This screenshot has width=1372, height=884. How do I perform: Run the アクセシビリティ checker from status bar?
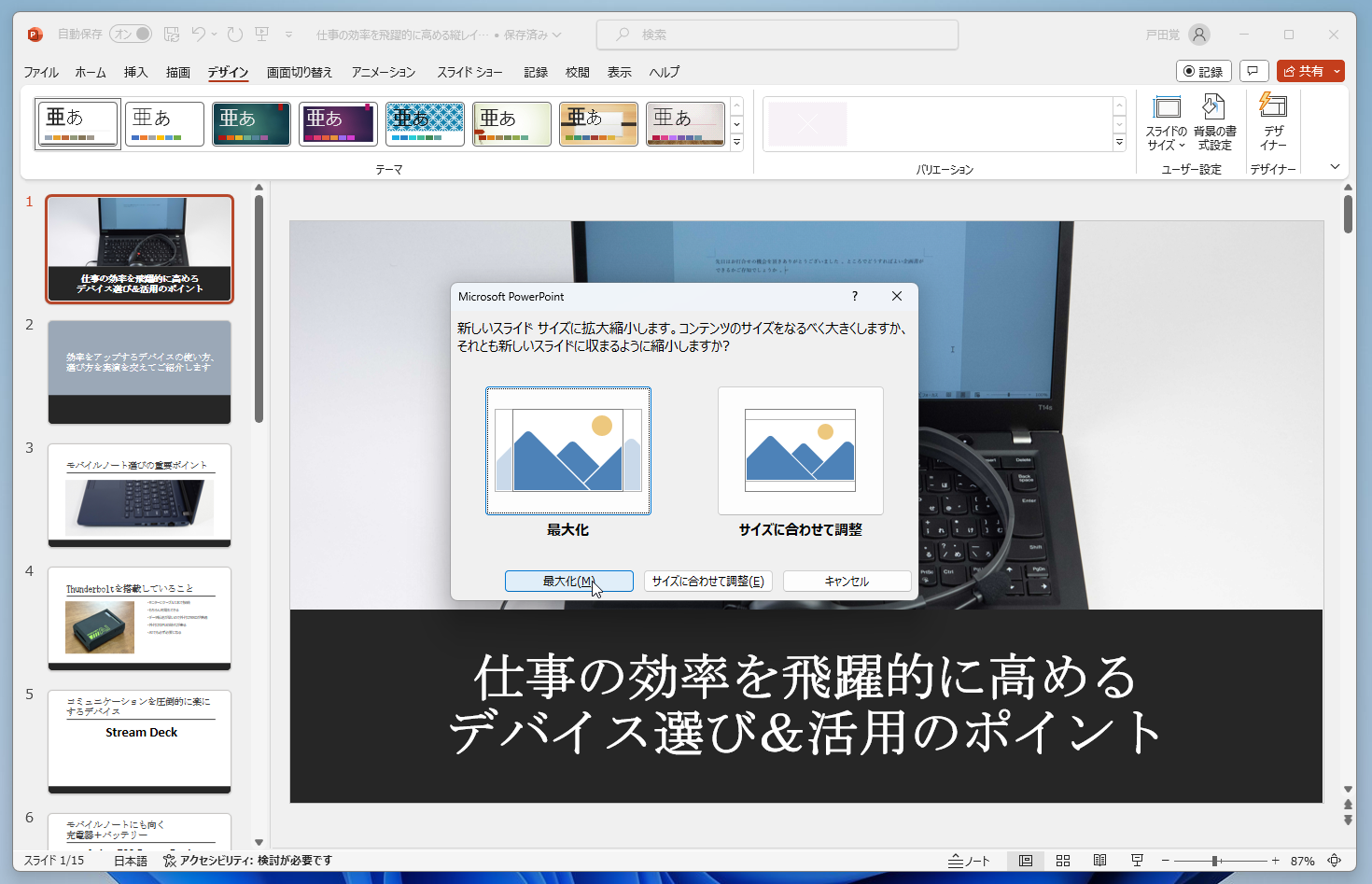click(247, 861)
